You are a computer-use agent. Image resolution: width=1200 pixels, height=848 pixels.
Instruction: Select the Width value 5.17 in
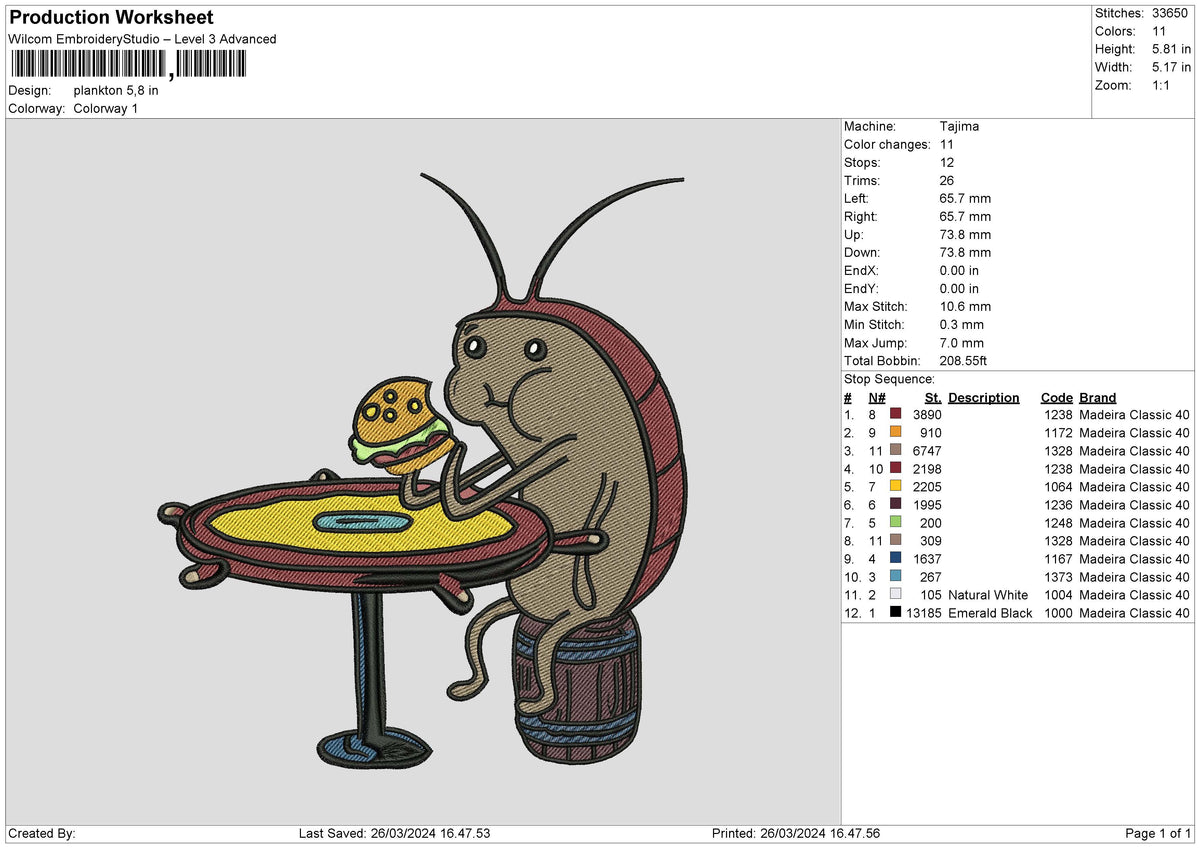click(1171, 67)
